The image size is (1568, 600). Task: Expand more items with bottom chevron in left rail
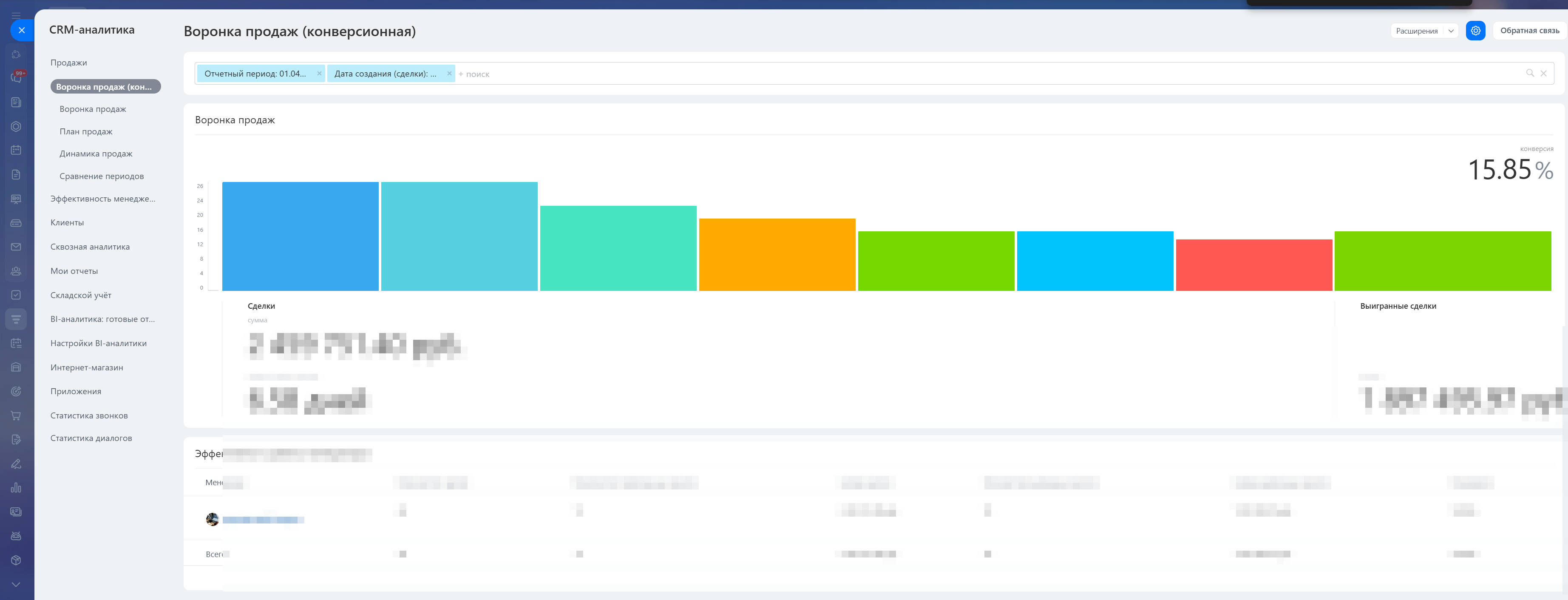[16, 584]
